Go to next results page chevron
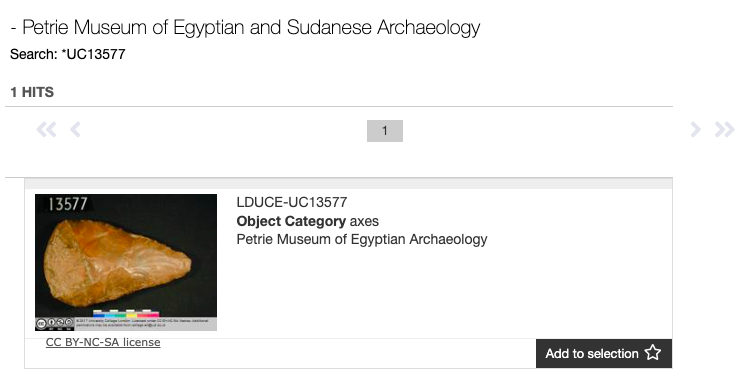The width and height of the screenshot is (747, 379). click(x=696, y=130)
